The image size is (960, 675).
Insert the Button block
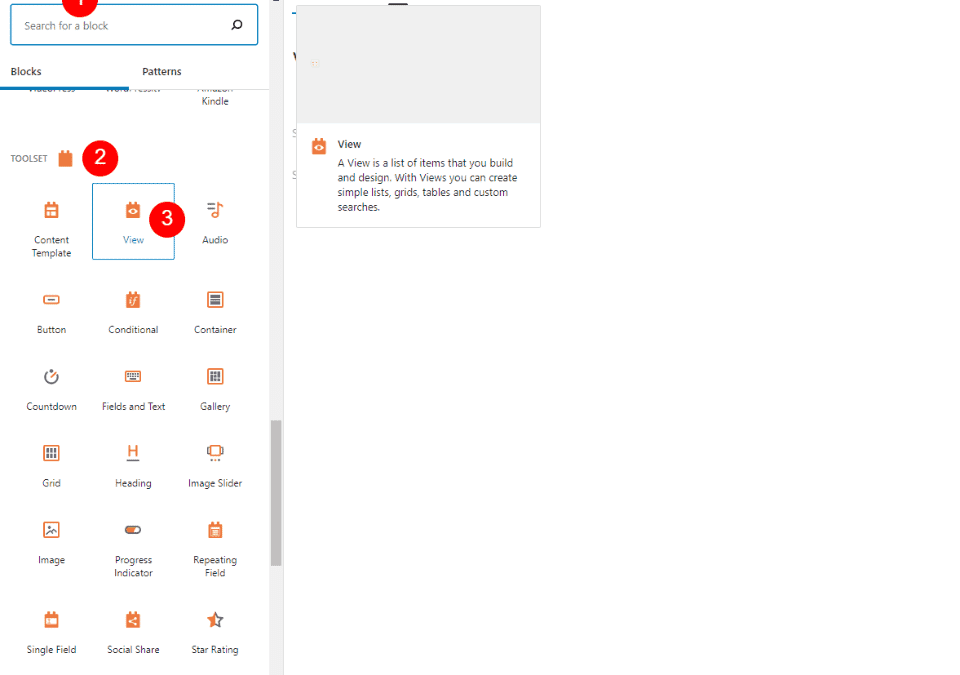pos(51,312)
